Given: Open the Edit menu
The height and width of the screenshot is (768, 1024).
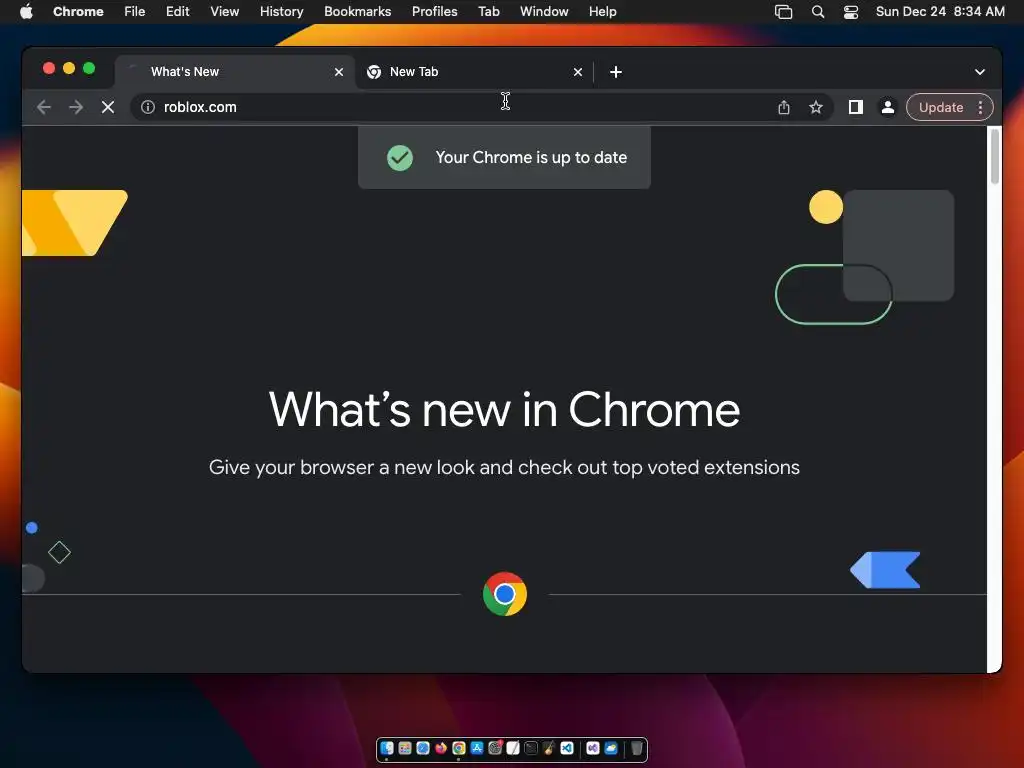Looking at the screenshot, I should click(x=178, y=11).
